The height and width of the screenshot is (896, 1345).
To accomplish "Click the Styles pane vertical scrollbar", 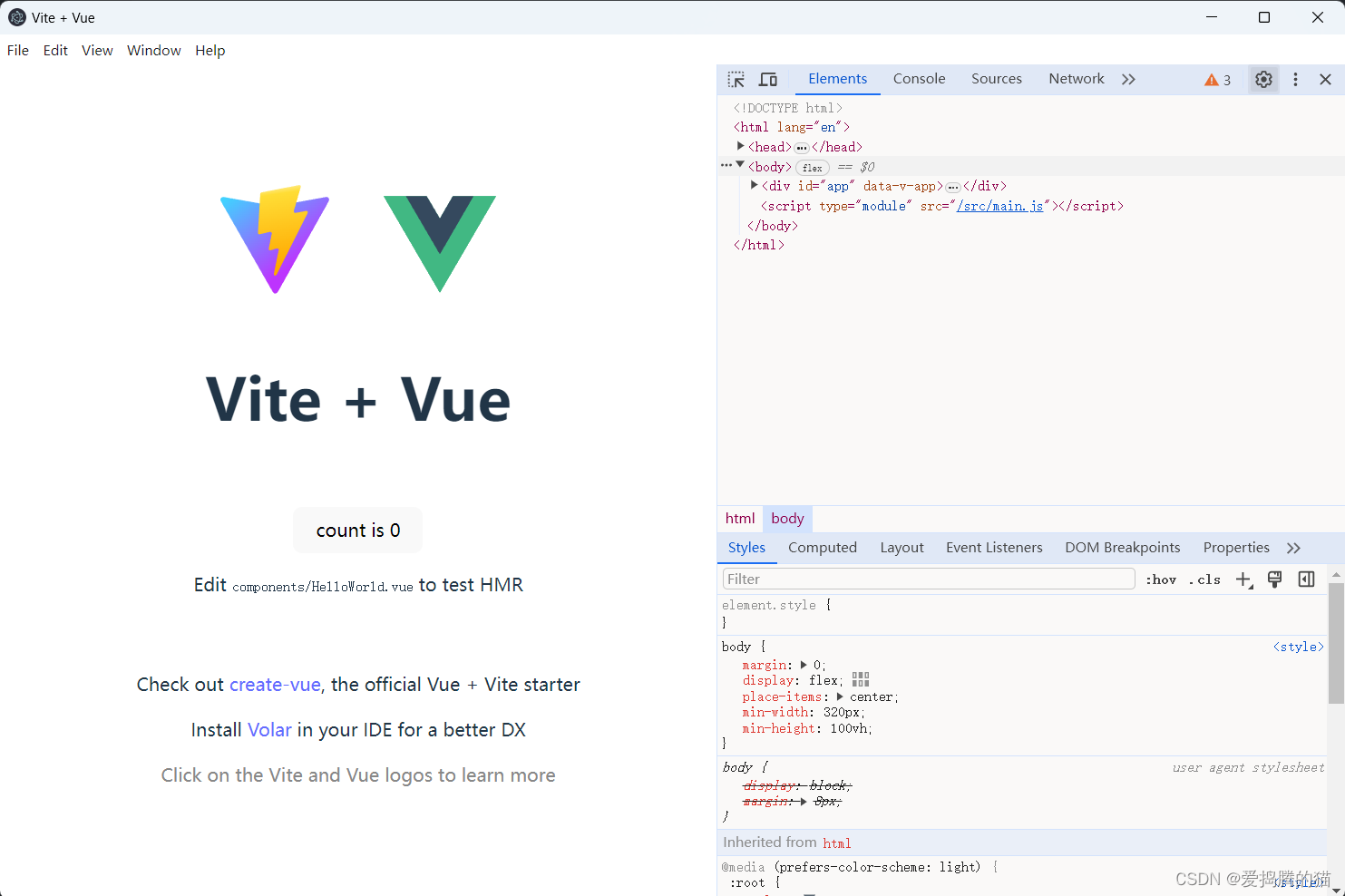I will point(1336,643).
